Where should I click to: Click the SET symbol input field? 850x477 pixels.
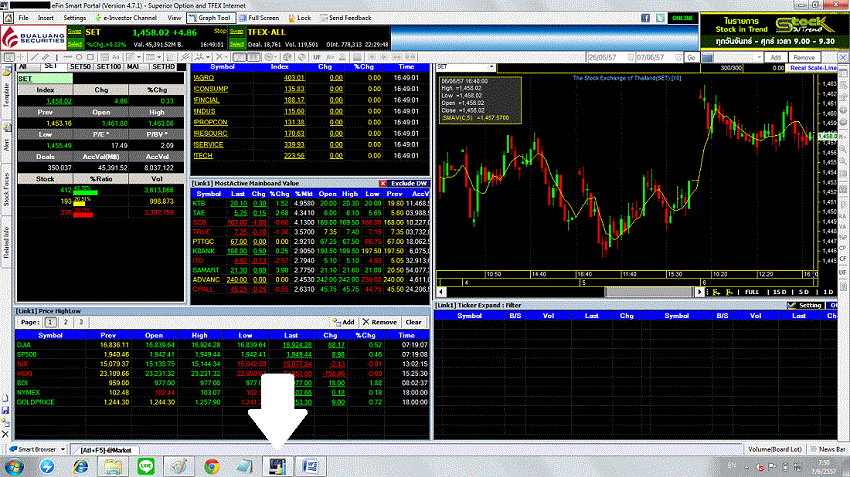tap(45, 79)
